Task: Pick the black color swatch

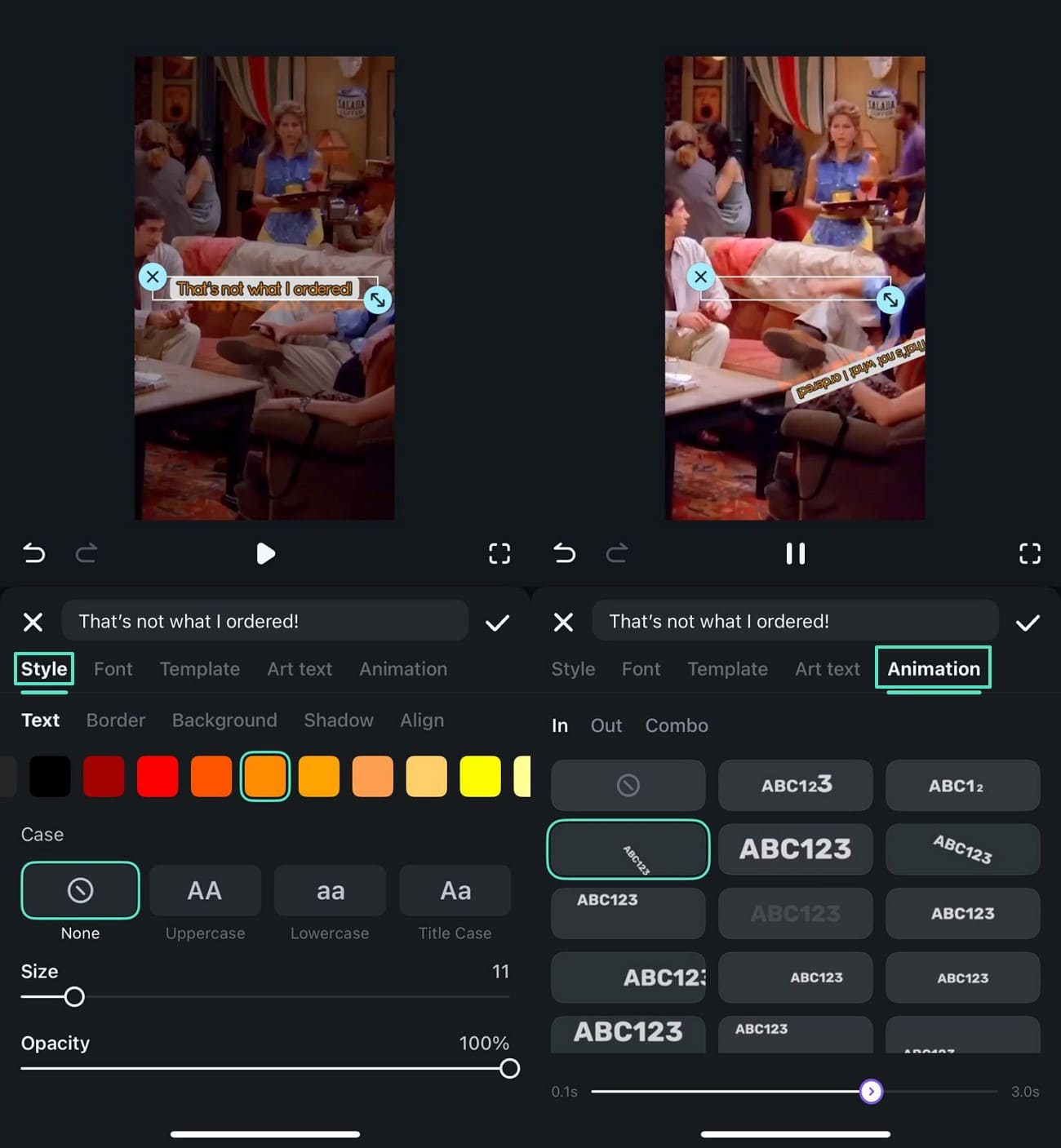Action: (50, 776)
